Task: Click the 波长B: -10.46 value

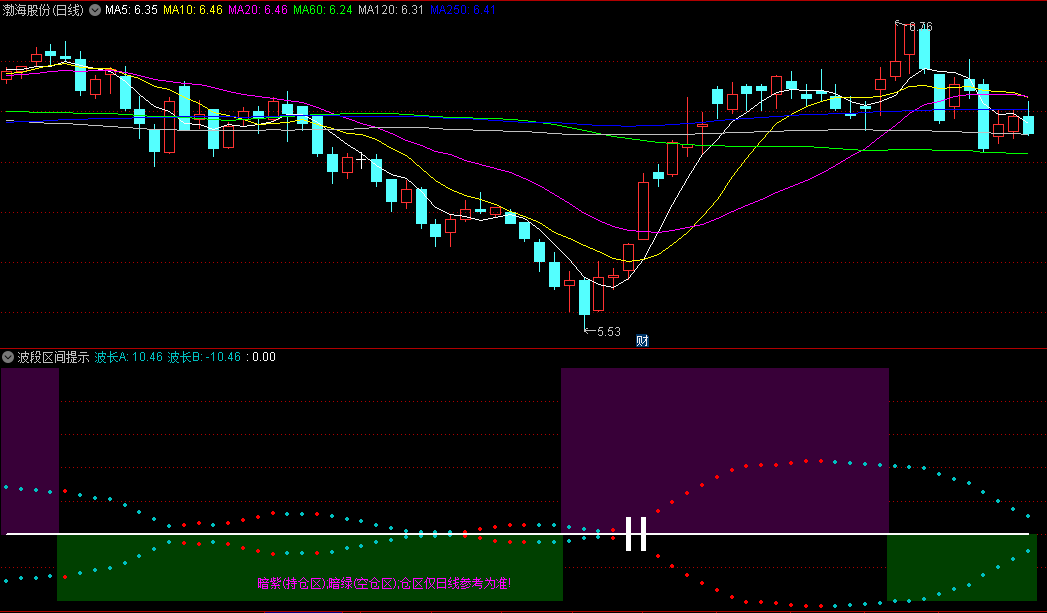Action: coord(204,357)
